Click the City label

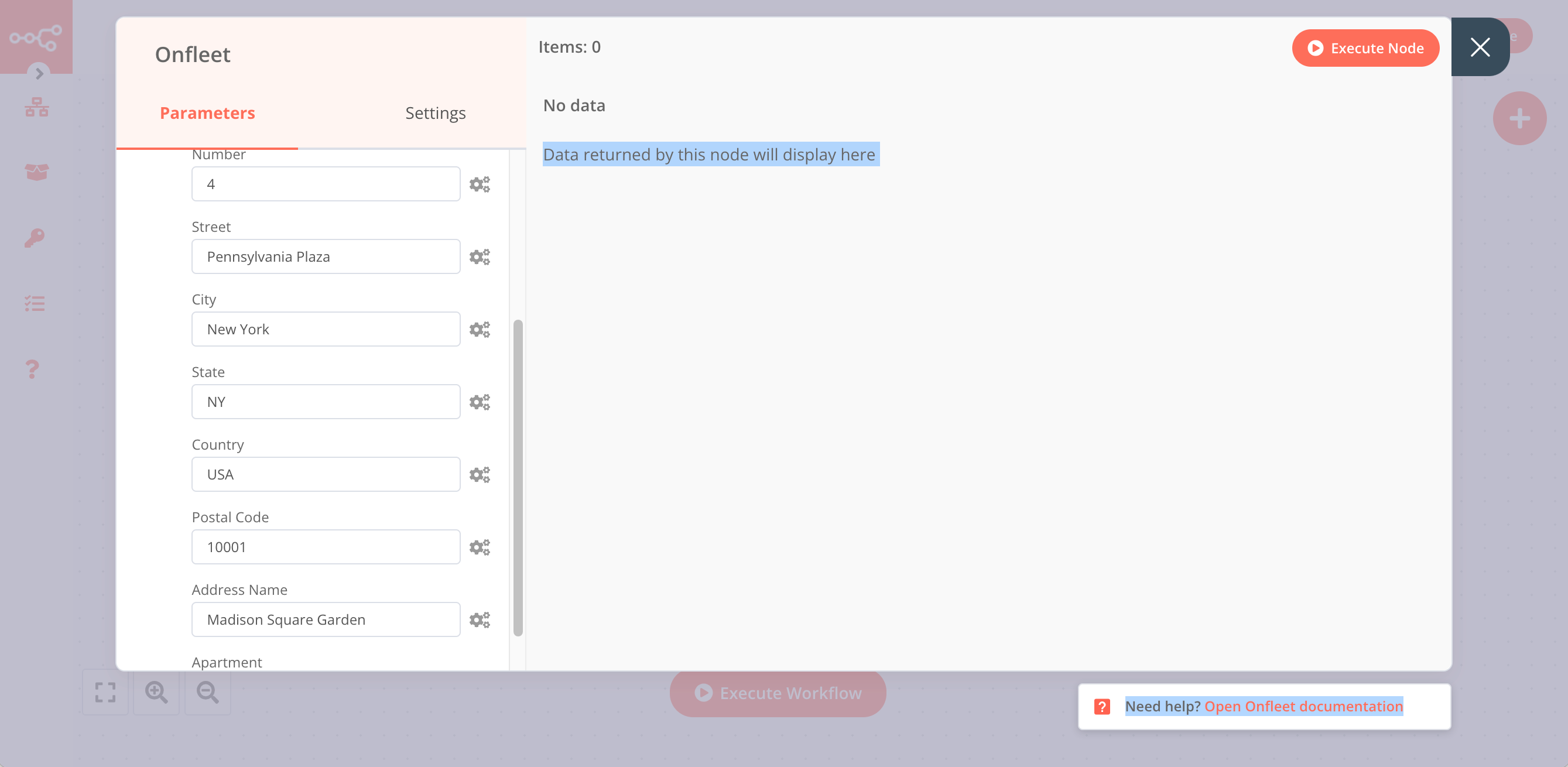203,300
